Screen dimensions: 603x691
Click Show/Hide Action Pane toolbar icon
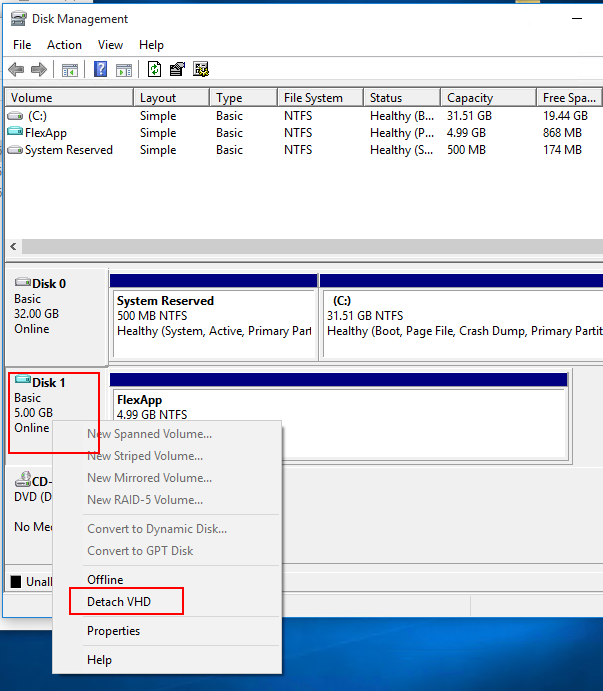[x=124, y=69]
